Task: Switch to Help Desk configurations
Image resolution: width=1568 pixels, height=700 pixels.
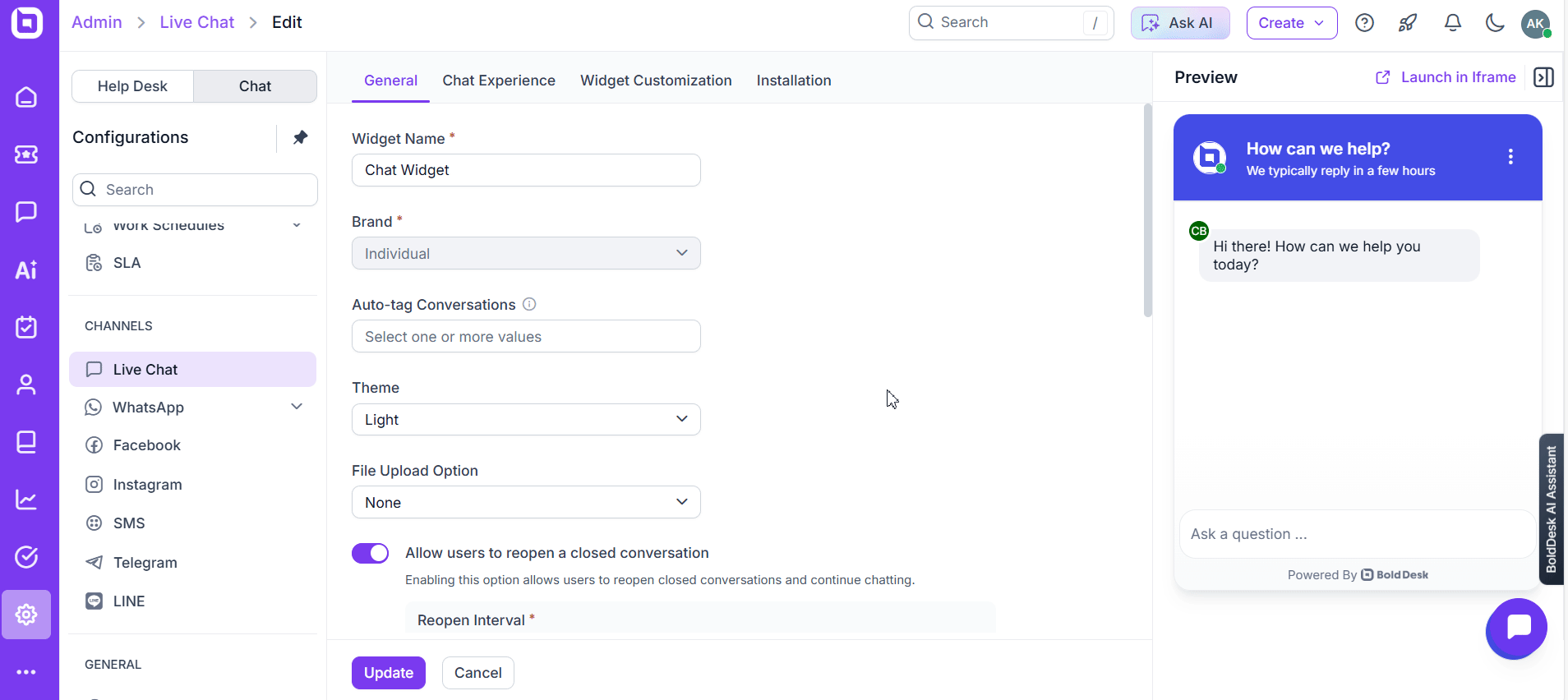Action: click(132, 86)
